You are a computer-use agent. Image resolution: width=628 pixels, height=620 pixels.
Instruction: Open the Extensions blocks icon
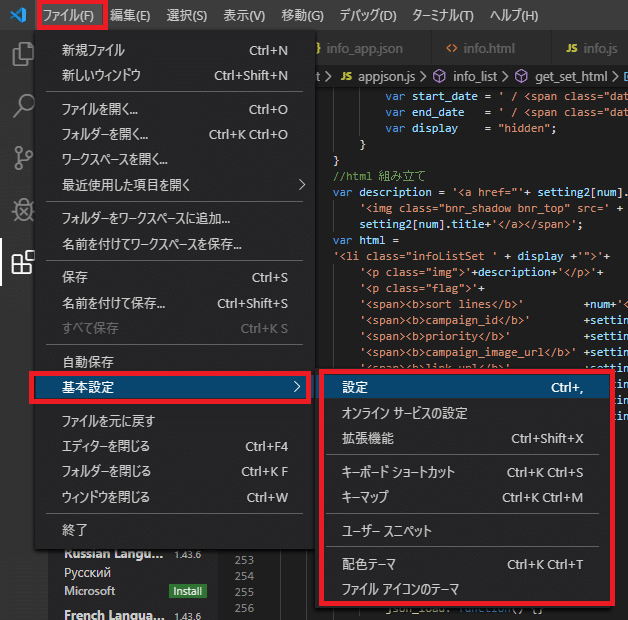pos(23,262)
